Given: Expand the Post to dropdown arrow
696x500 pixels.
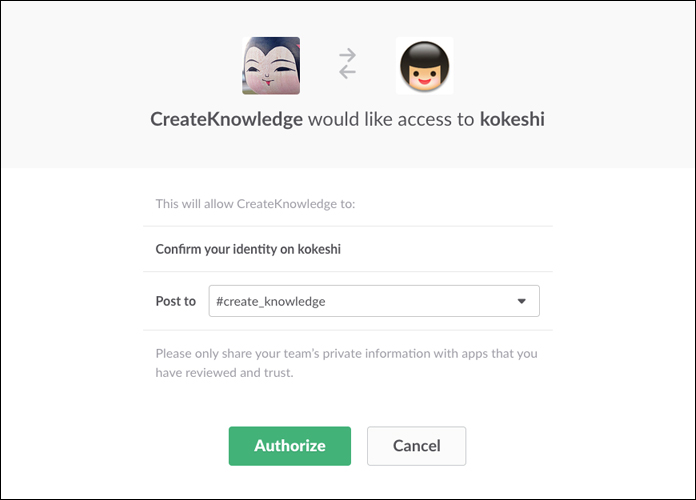Looking at the screenshot, I should coord(521,301).
